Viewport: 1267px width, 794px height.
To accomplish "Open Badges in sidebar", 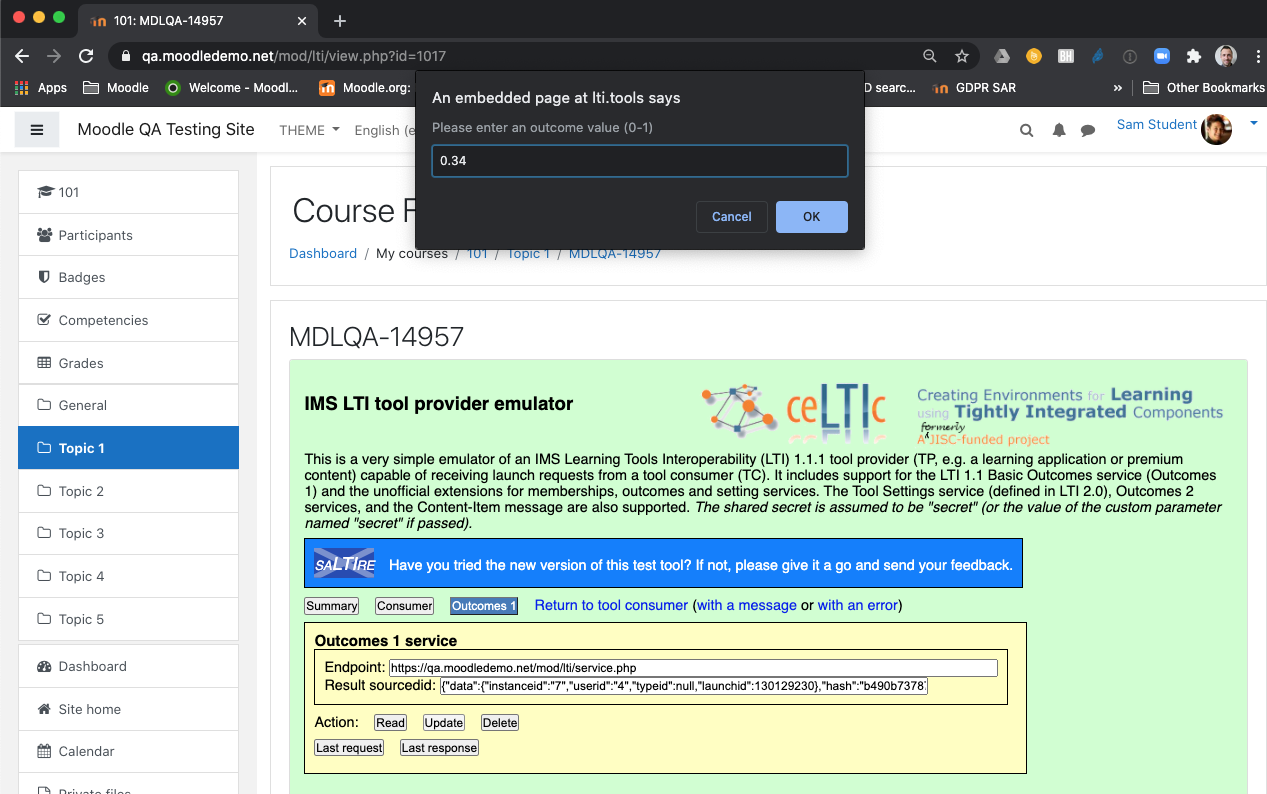I will pyautogui.click(x=128, y=277).
